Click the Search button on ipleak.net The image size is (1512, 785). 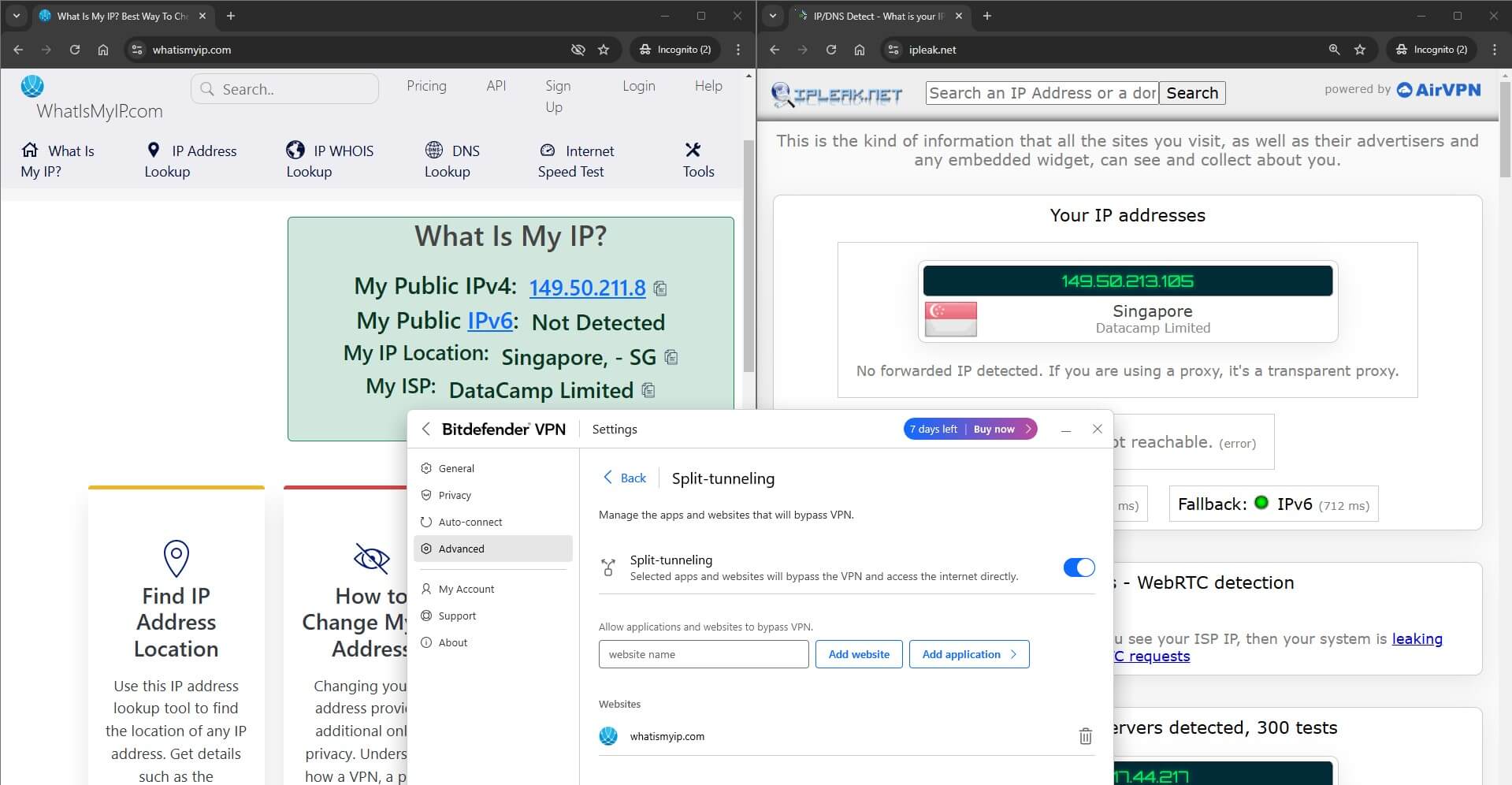1192,92
